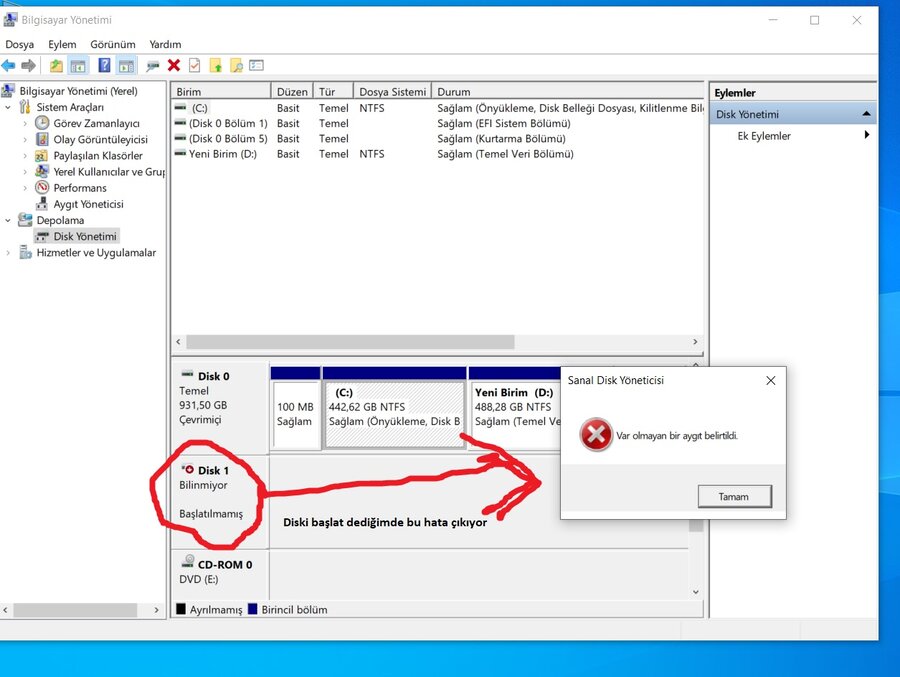Sort by the Birim column header
This screenshot has height=677, width=900.
coord(221,91)
